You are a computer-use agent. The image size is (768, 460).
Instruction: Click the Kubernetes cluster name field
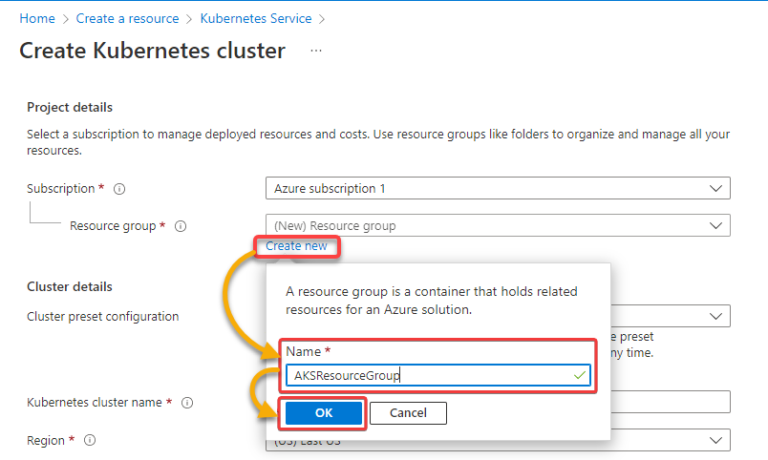click(x=670, y=402)
